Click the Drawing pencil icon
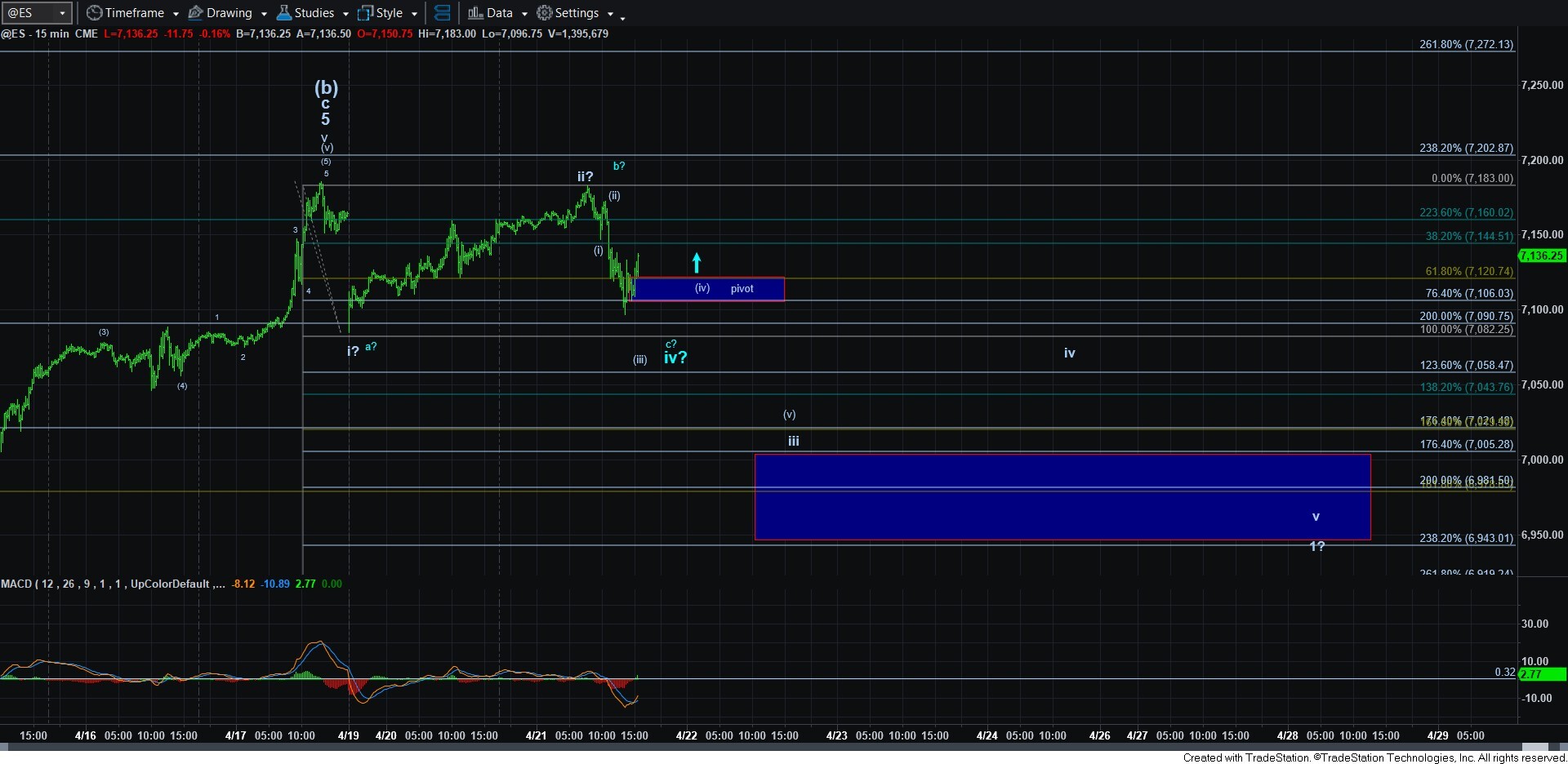The width and height of the screenshot is (1568, 764). pos(195,13)
